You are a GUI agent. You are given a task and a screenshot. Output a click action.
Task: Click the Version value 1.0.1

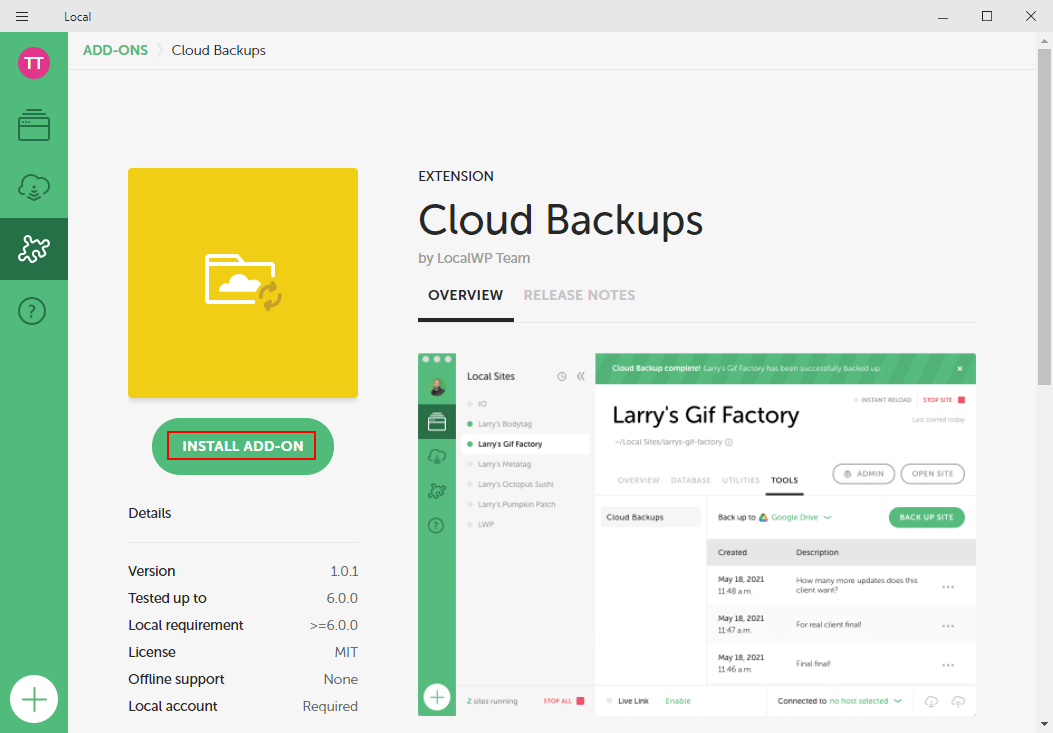point(344,571)
